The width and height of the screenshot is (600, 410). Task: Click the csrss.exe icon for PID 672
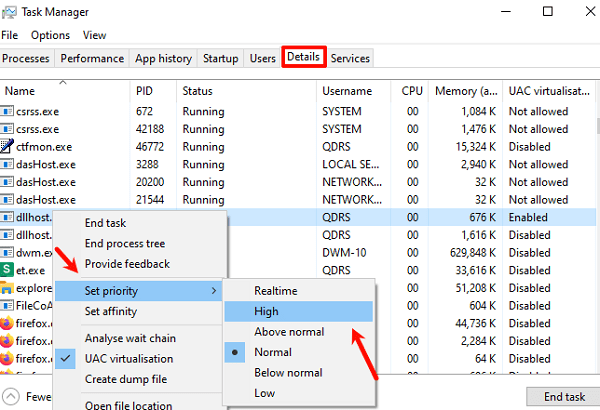coord(7,111)
